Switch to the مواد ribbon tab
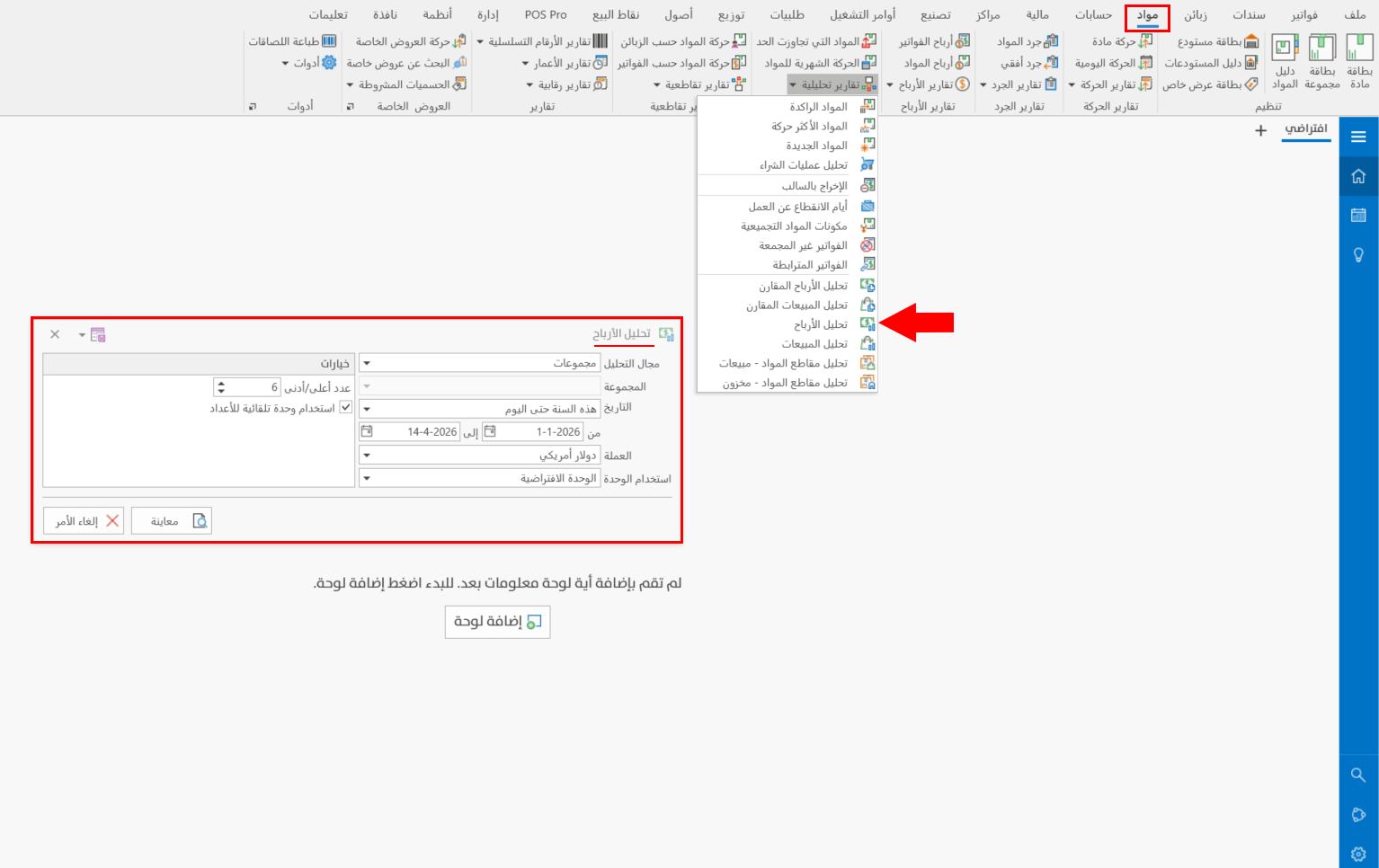 click(x=1147, y=15)
